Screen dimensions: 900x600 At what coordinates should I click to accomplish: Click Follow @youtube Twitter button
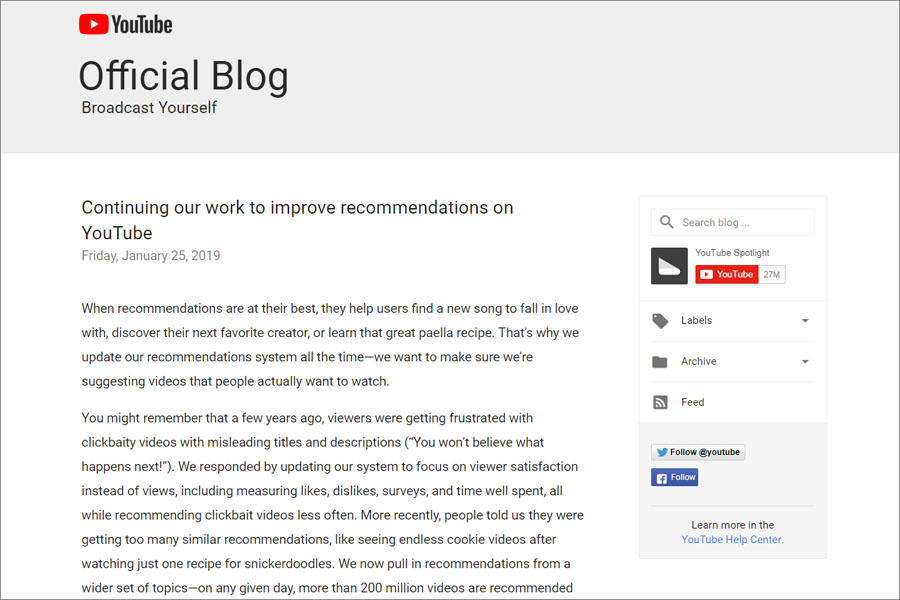point(698,452)
